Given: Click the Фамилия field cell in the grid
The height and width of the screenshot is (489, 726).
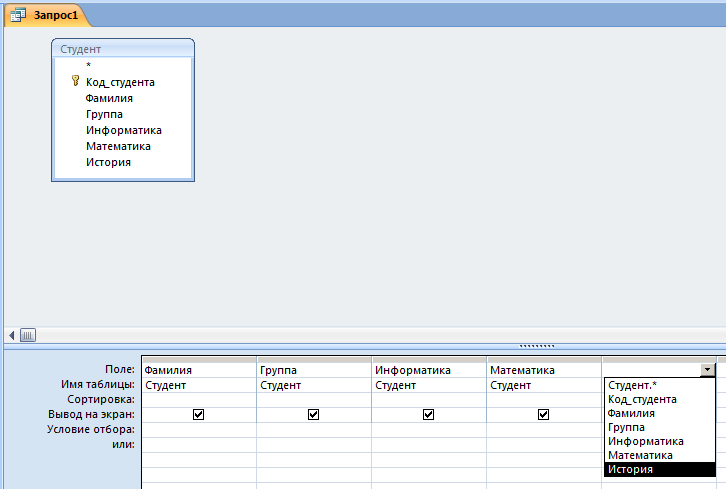Looking at the screenshot, I should [199, 370].
